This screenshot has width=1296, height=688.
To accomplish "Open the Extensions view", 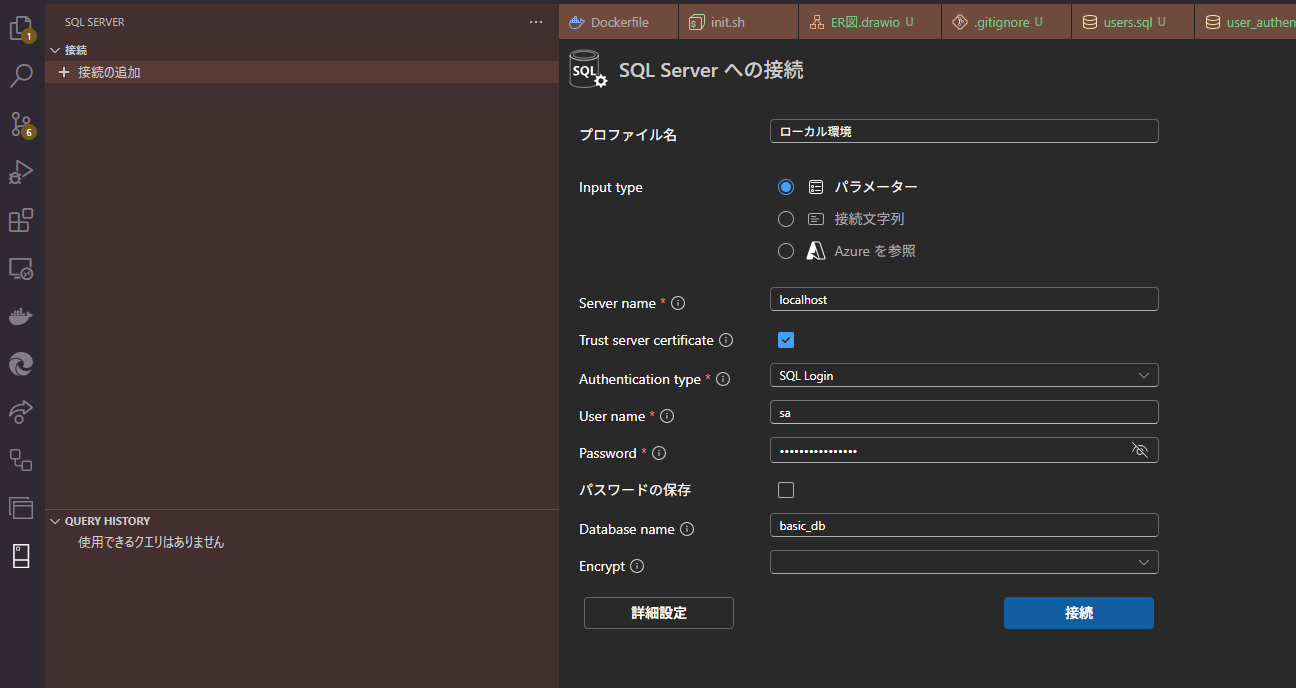I will [21, 220].
